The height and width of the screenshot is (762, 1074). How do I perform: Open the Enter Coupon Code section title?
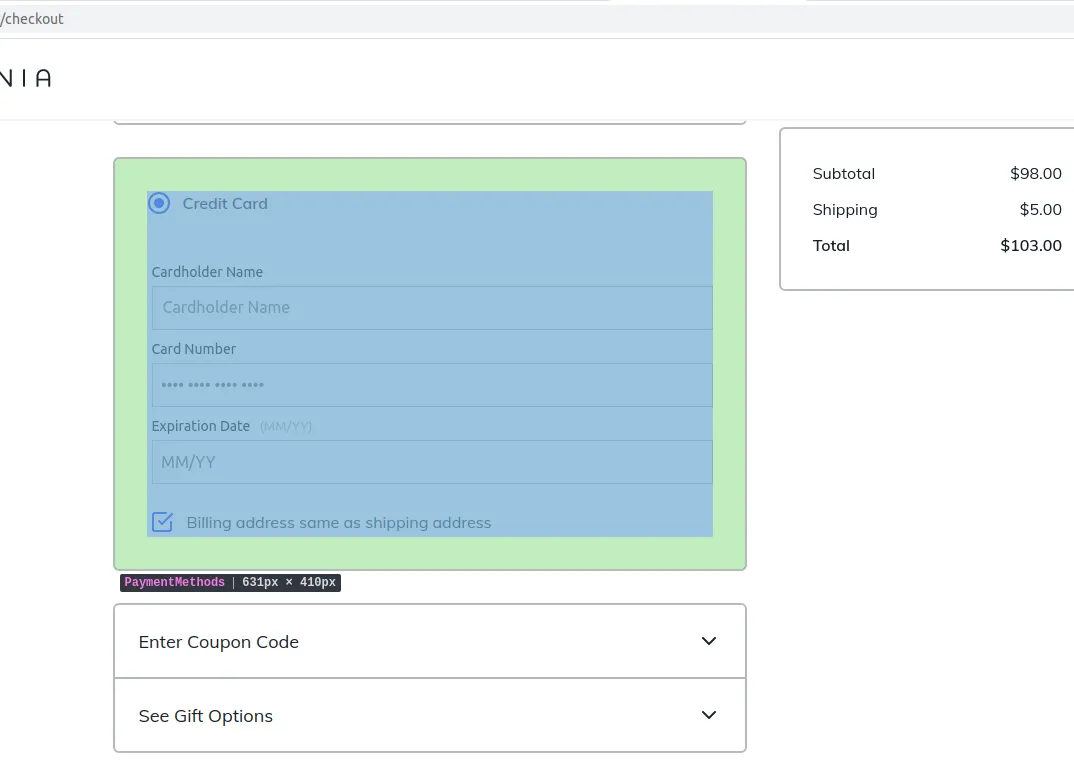[219, 642]
